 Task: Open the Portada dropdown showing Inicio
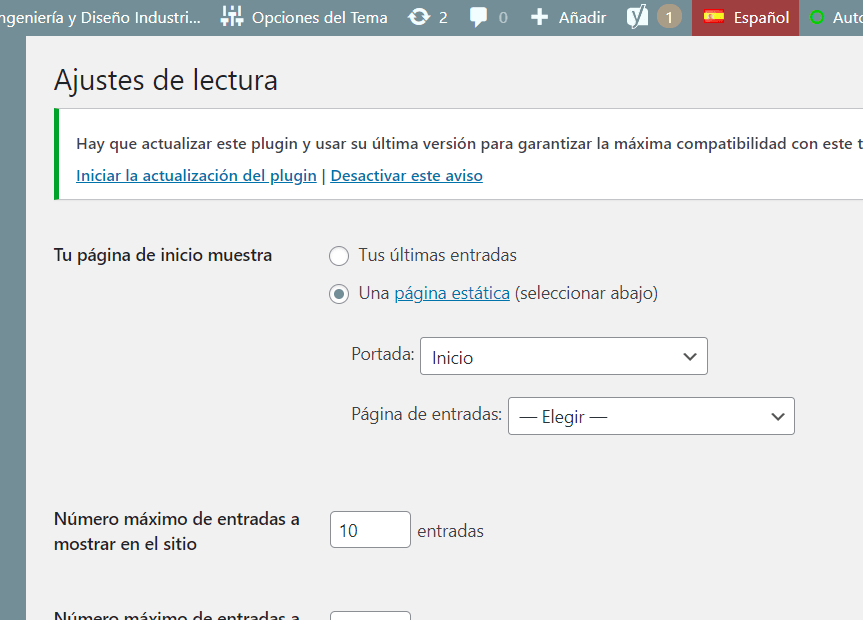pos(564,356)
